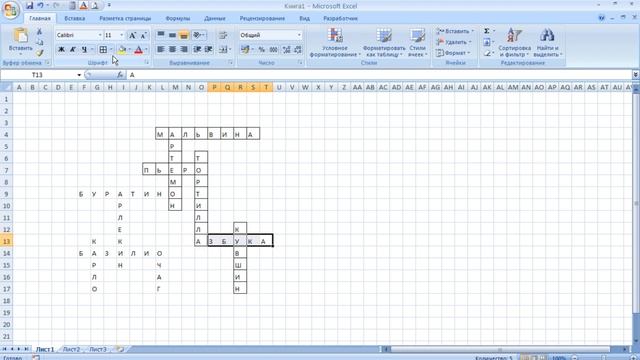Toggle wrap text

tap(223, 35)
